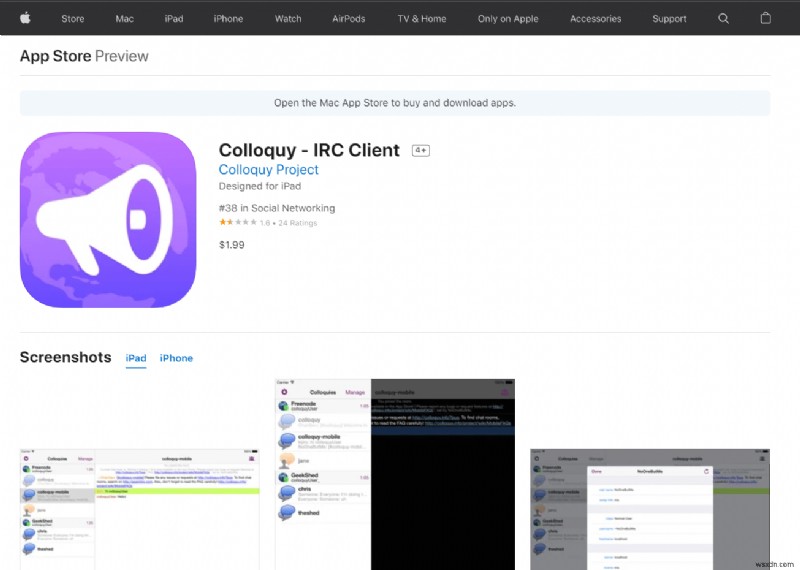The width and height of the screenshot is (800, 570).
Task: Open the shopping bag icon
Action: [x=765, y=18]
